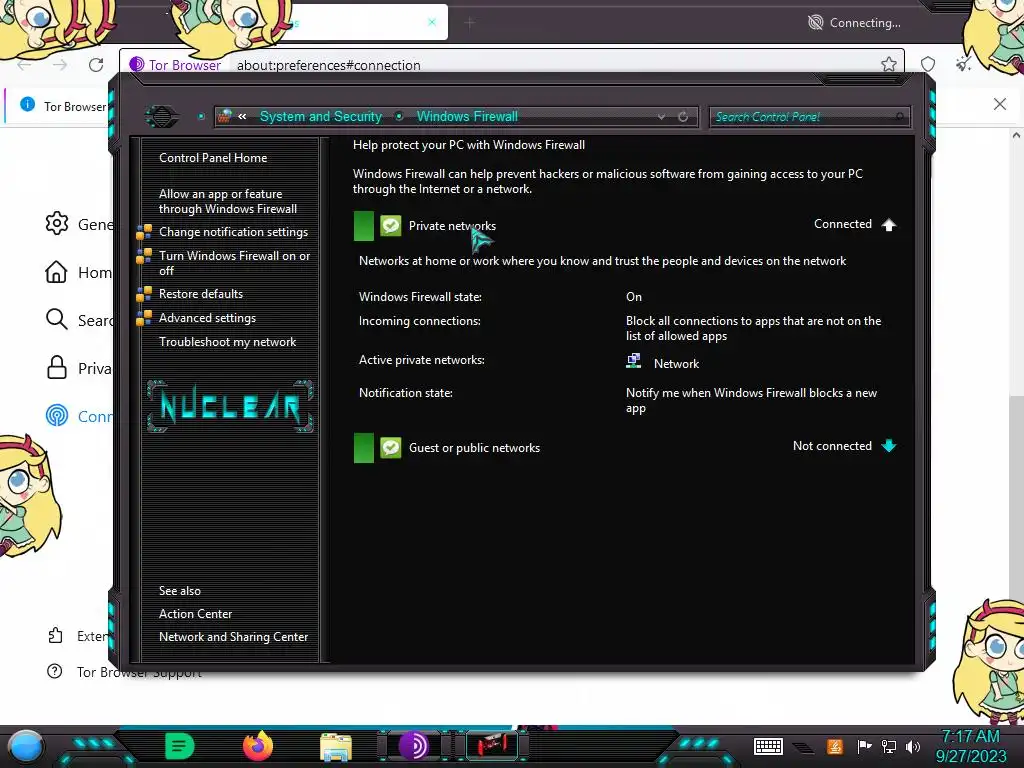Click shield icon beside Advanced settings
This screenshot has height=768, width=1024.
click(x=144, y=319)
